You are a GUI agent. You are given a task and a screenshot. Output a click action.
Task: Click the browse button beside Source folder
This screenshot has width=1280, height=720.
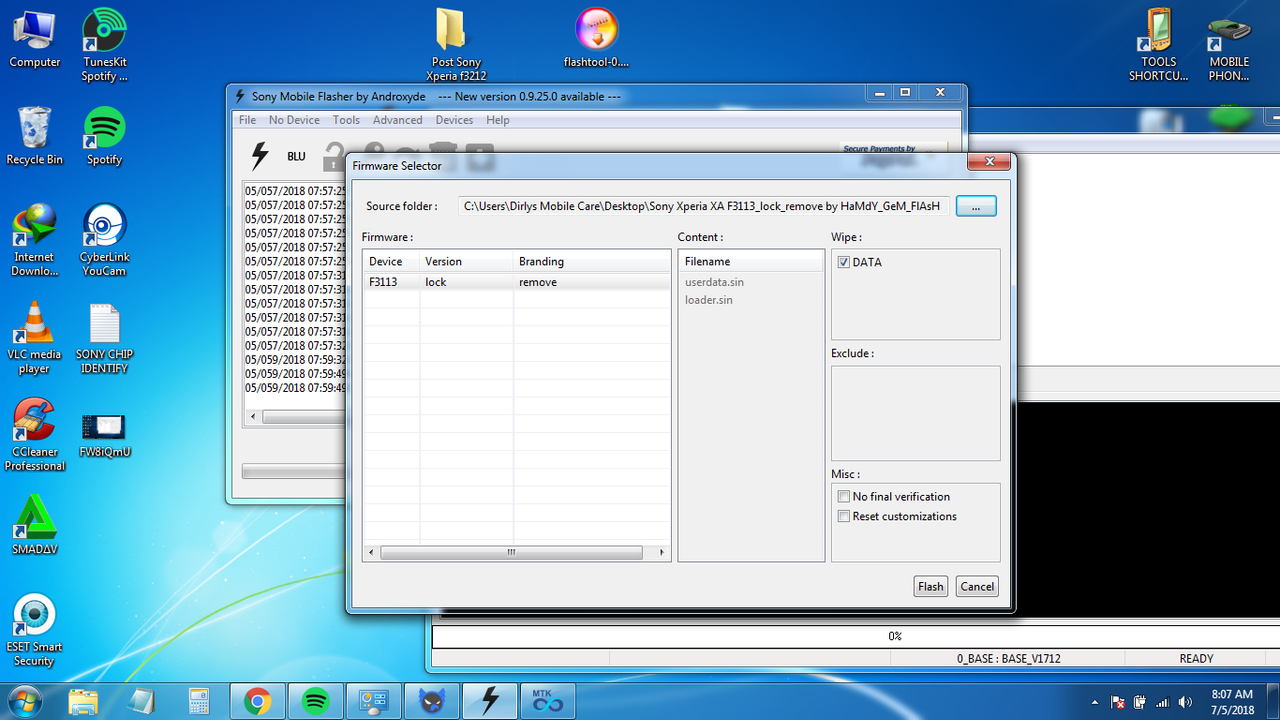point(976,206)
